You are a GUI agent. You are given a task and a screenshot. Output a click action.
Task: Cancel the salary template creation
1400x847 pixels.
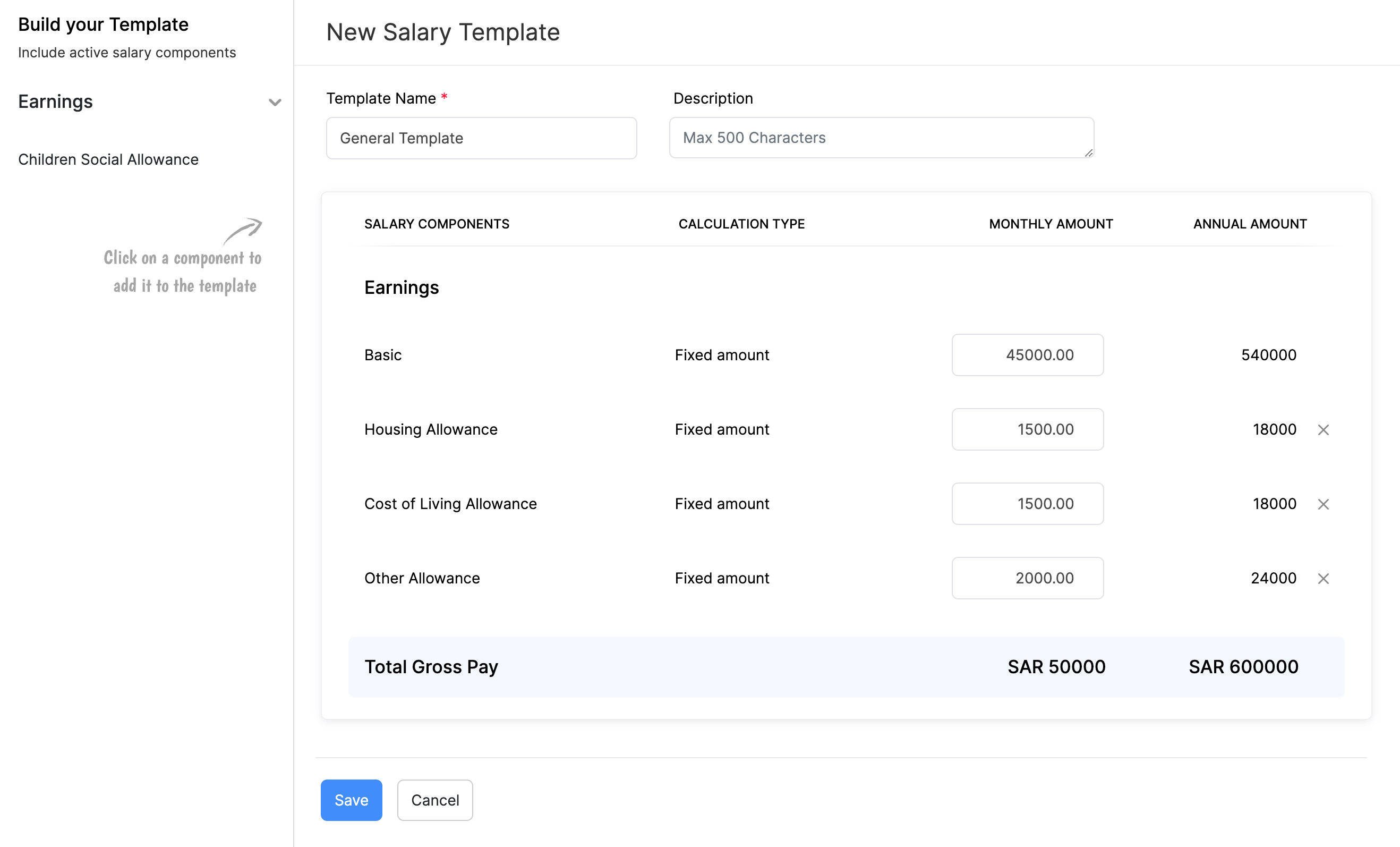pos(434,800)
